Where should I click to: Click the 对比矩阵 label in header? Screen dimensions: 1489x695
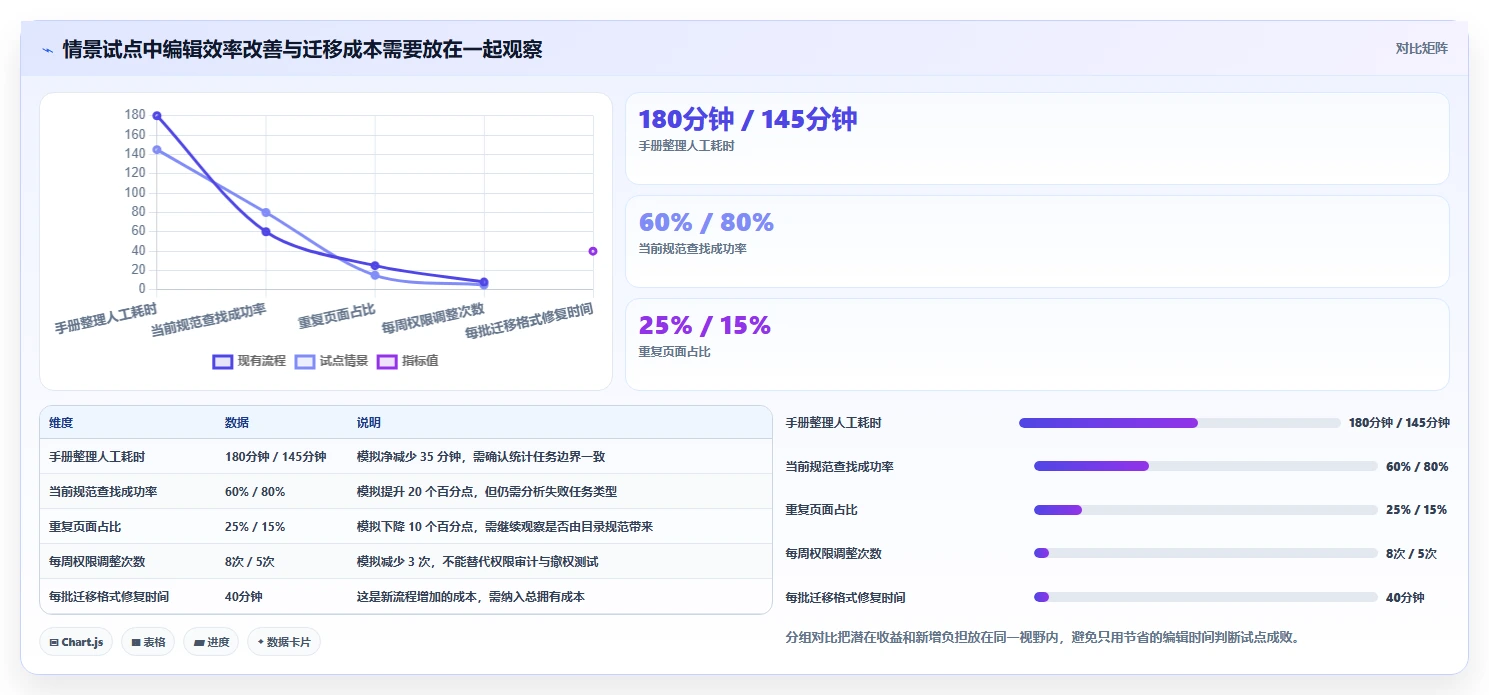pyautogui.click(x=1421, y=48)
